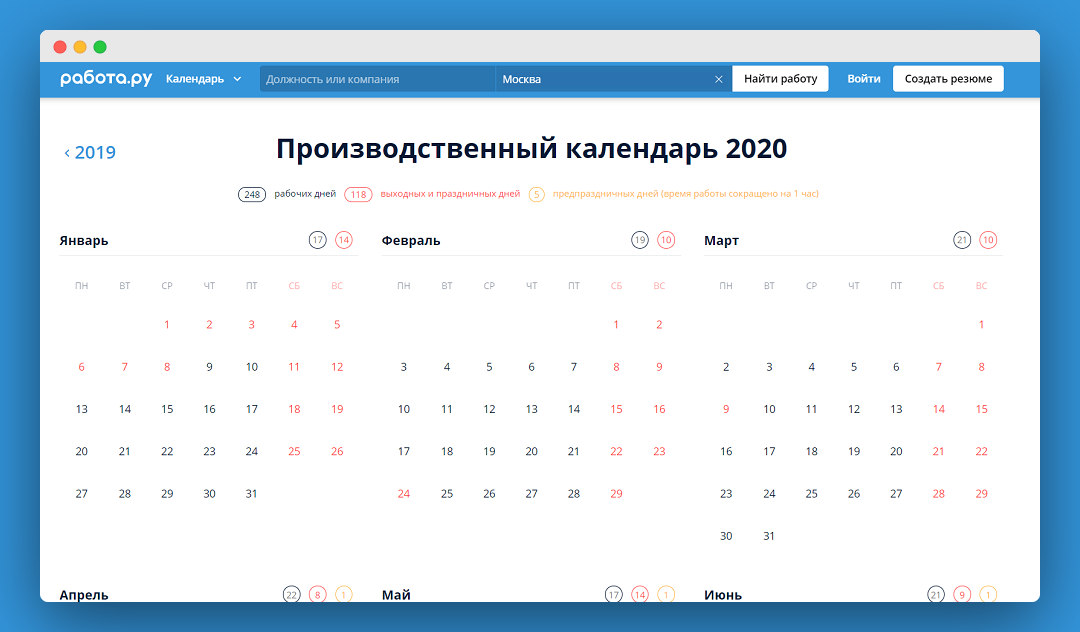This screenshot has width=1080, height=632.
Task: Maximize window with green button
Action: 100,47
